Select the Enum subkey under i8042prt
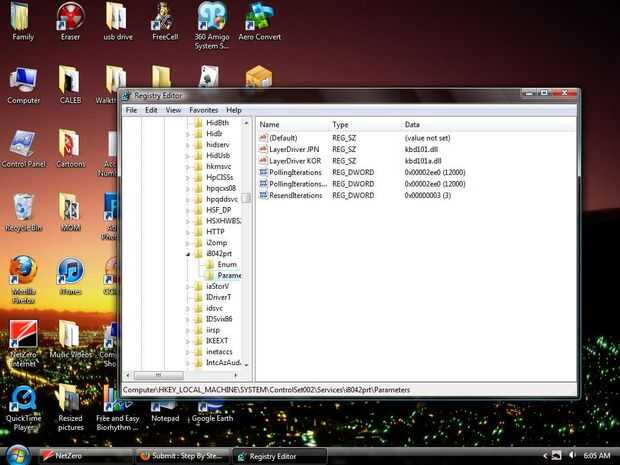 [227, 265]
